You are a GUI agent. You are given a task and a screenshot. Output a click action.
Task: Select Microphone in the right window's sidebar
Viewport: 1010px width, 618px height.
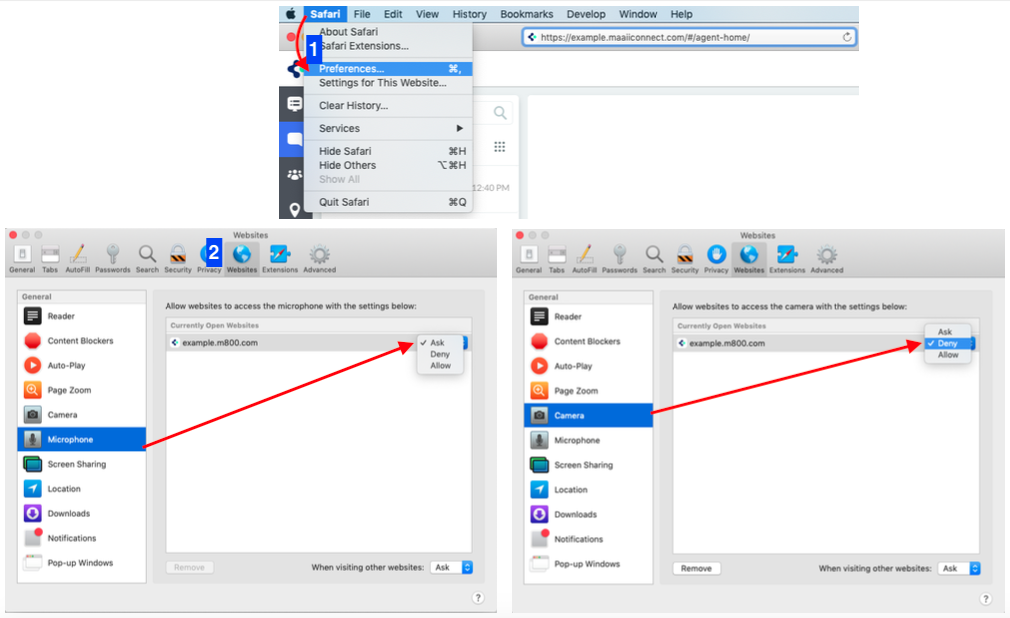tap(589, 440)
